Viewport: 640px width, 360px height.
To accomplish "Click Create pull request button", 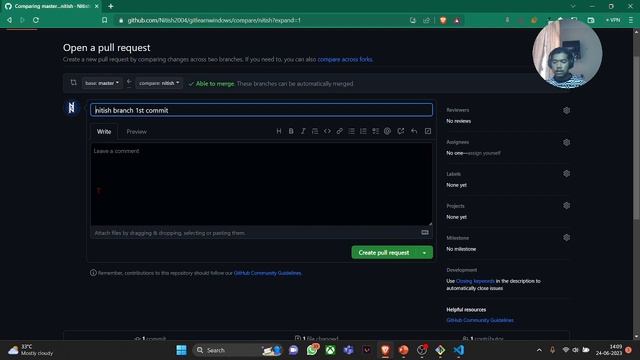I will (384, 253).
